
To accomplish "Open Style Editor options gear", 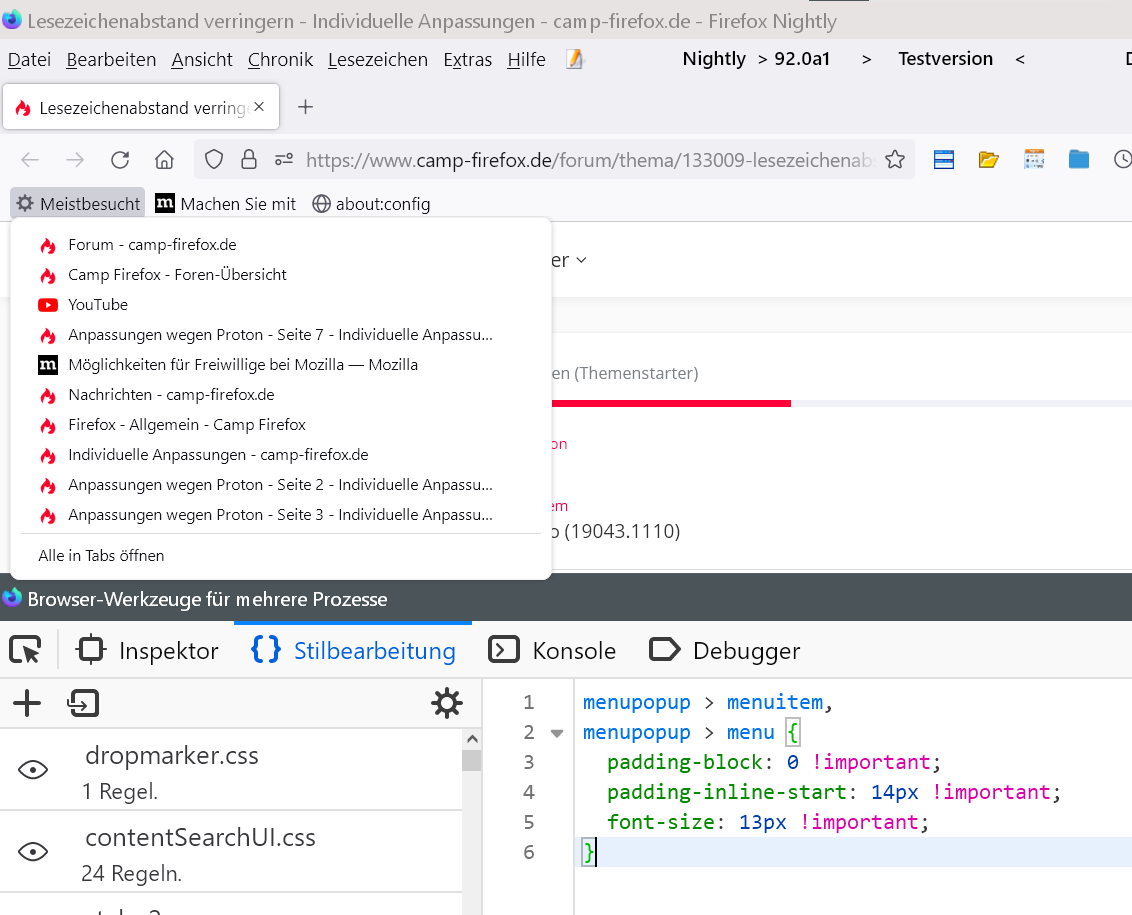I will [446, 704].
